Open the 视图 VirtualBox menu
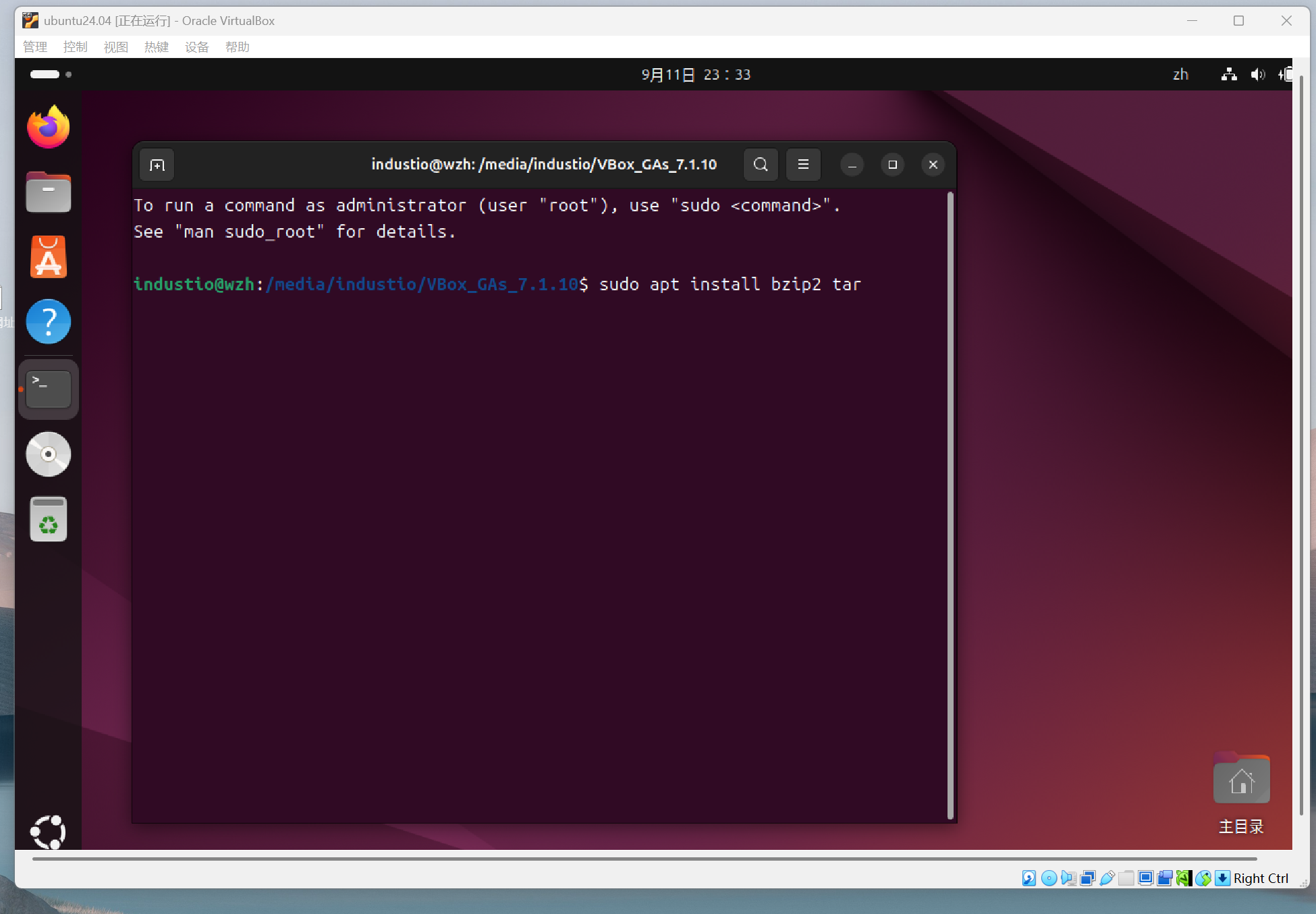 [x=115, y=47]
